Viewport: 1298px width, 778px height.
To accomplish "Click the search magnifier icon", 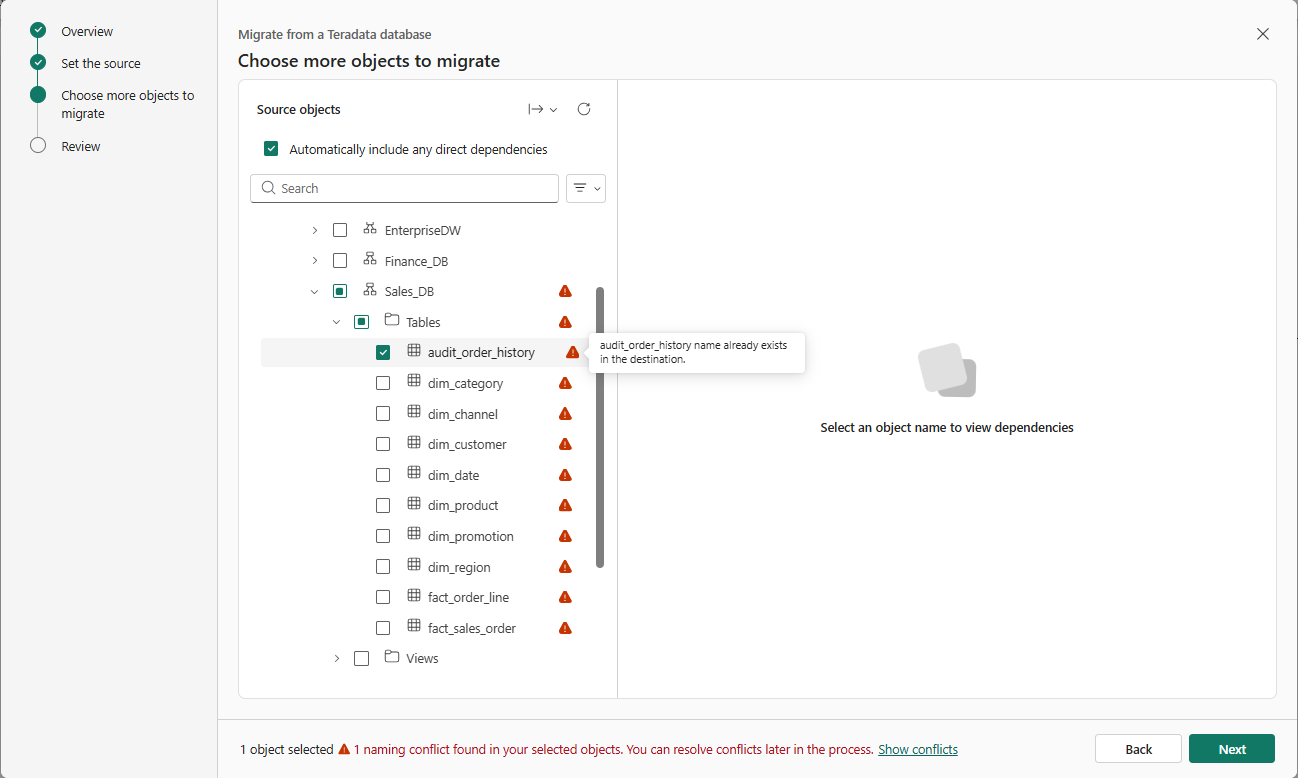I will [x=268, y=188].
